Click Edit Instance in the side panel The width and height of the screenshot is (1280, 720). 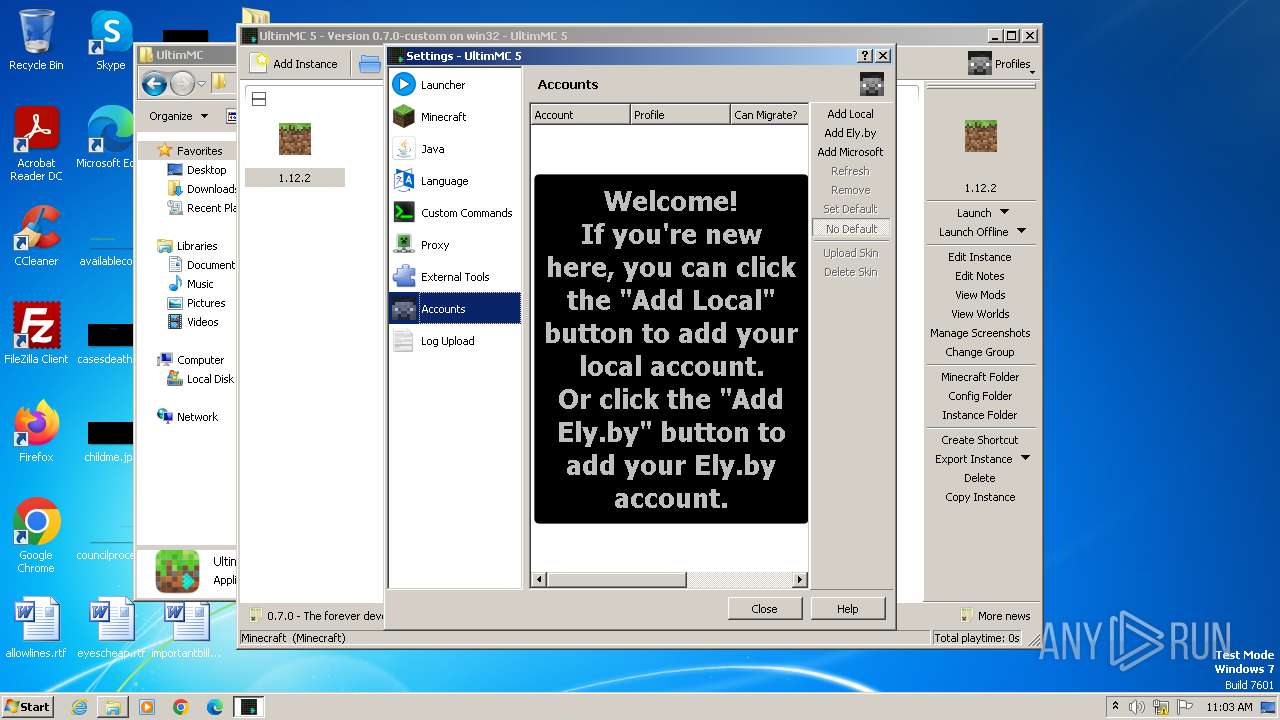(x=980, y=257)
